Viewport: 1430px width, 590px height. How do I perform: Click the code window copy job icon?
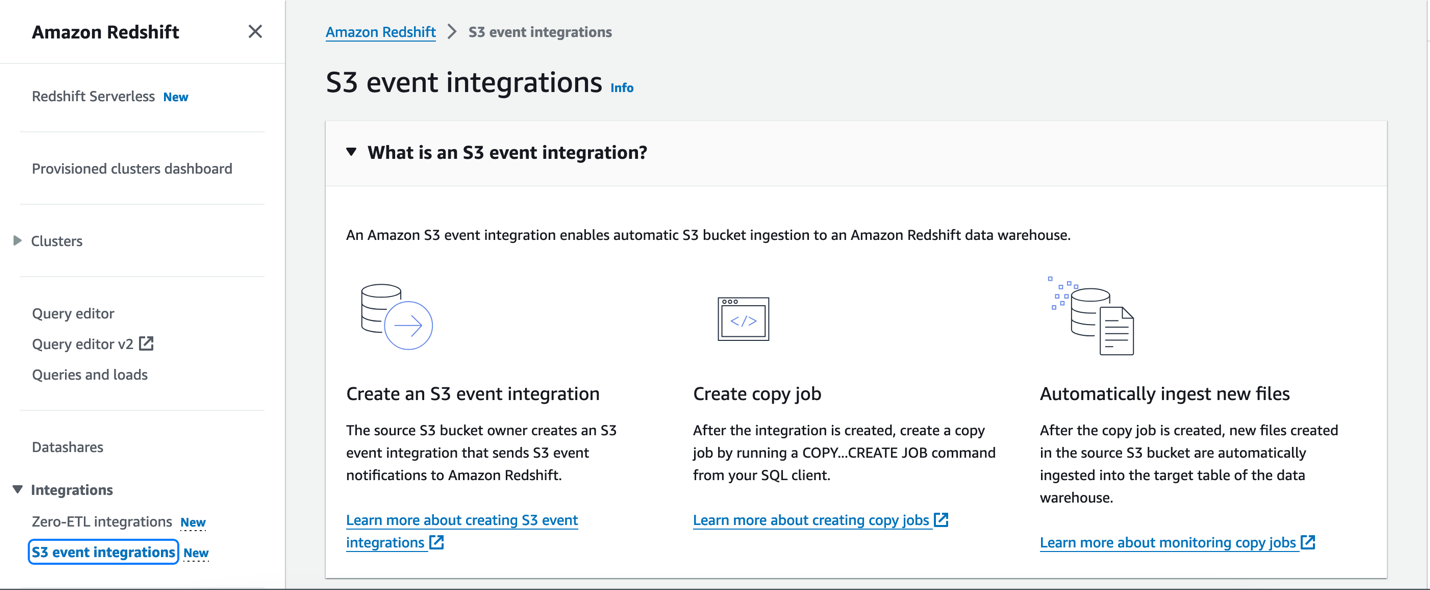coord(743,319)
